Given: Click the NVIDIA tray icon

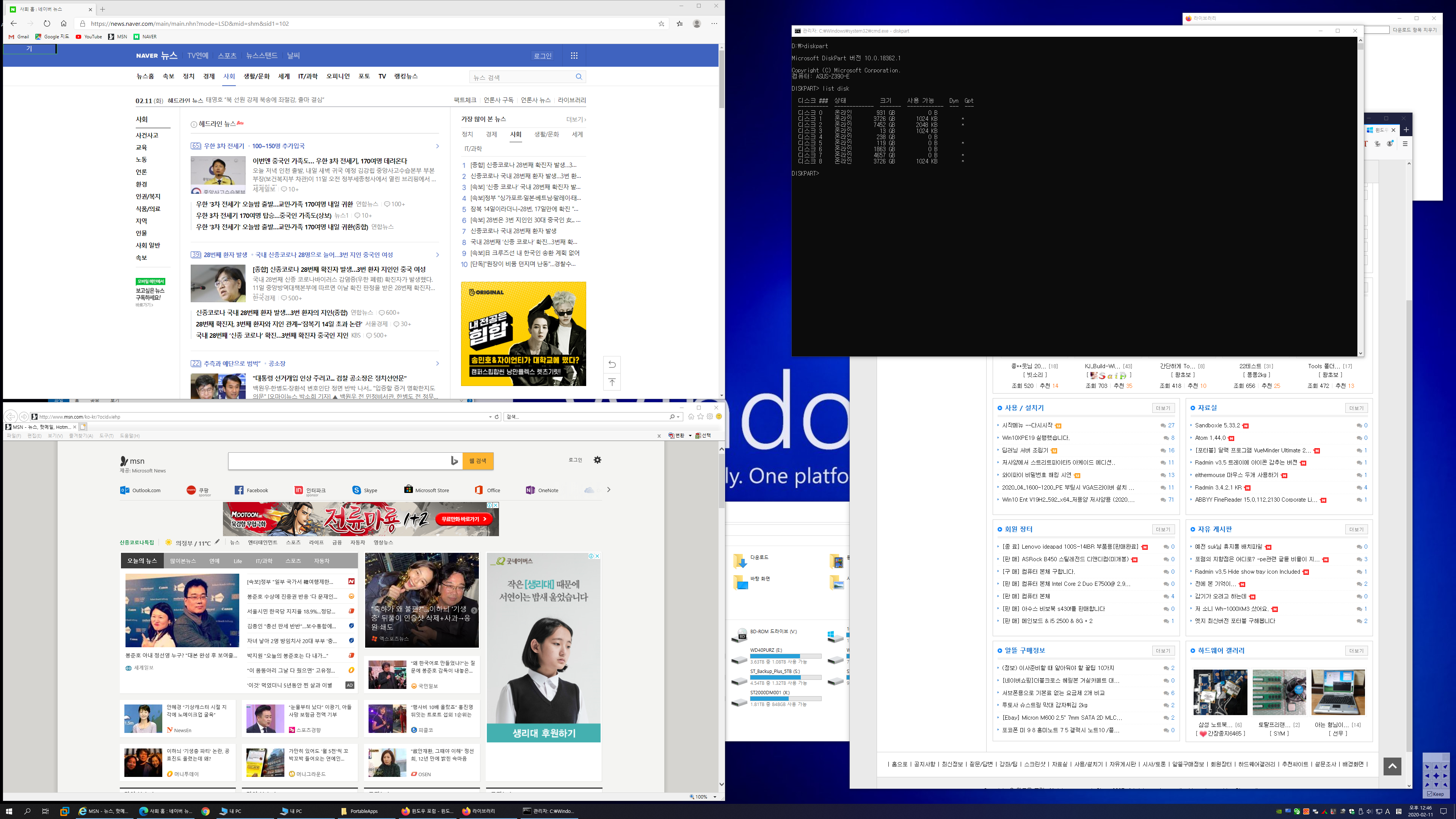Looking at the screenshot, I should (1279, 811).
